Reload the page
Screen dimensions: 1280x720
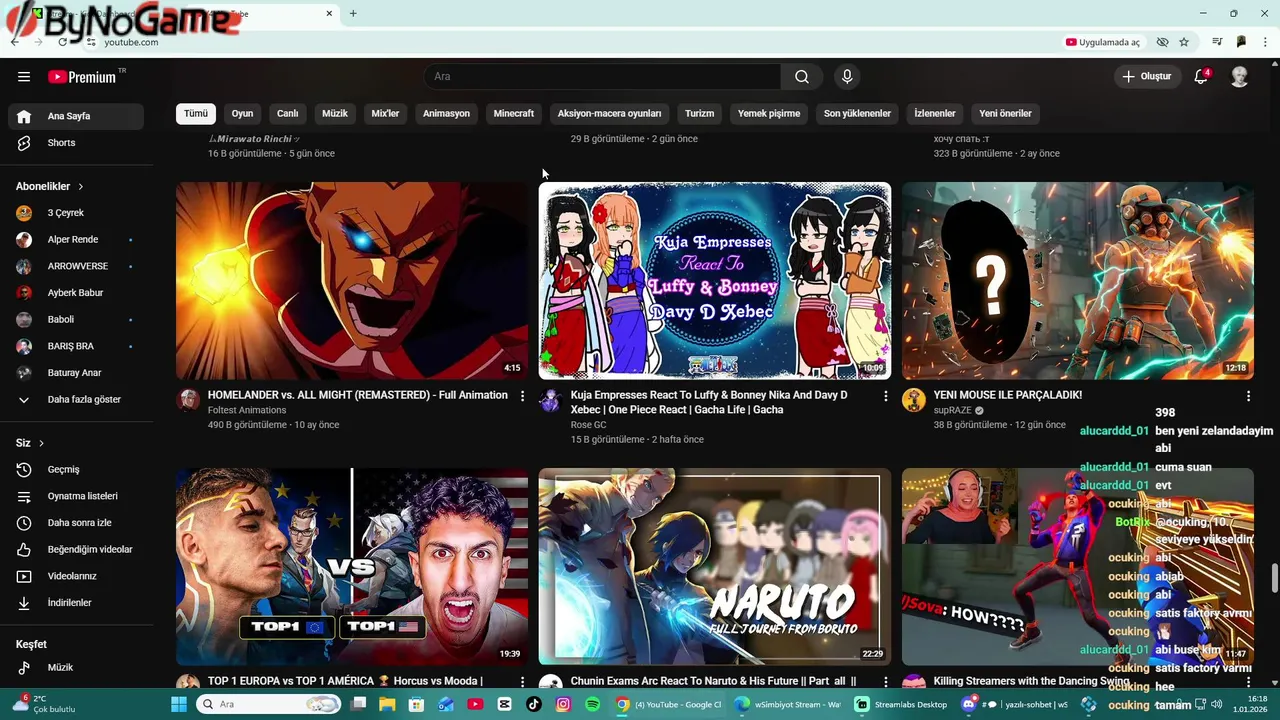[x=62, y=42]
